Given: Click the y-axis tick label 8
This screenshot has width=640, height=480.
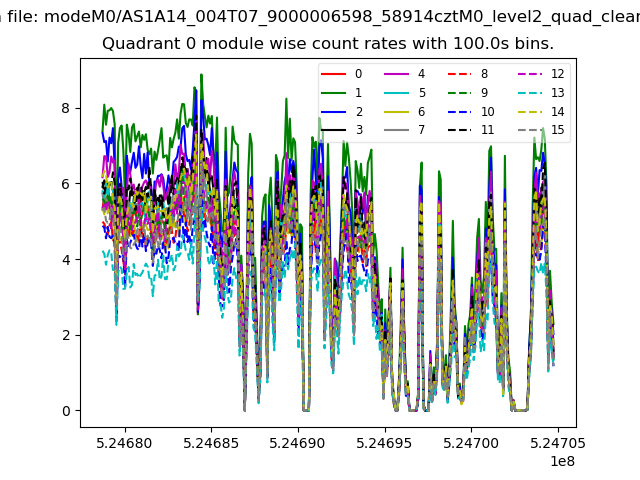Looking at the screenshot, I should 66,108.
